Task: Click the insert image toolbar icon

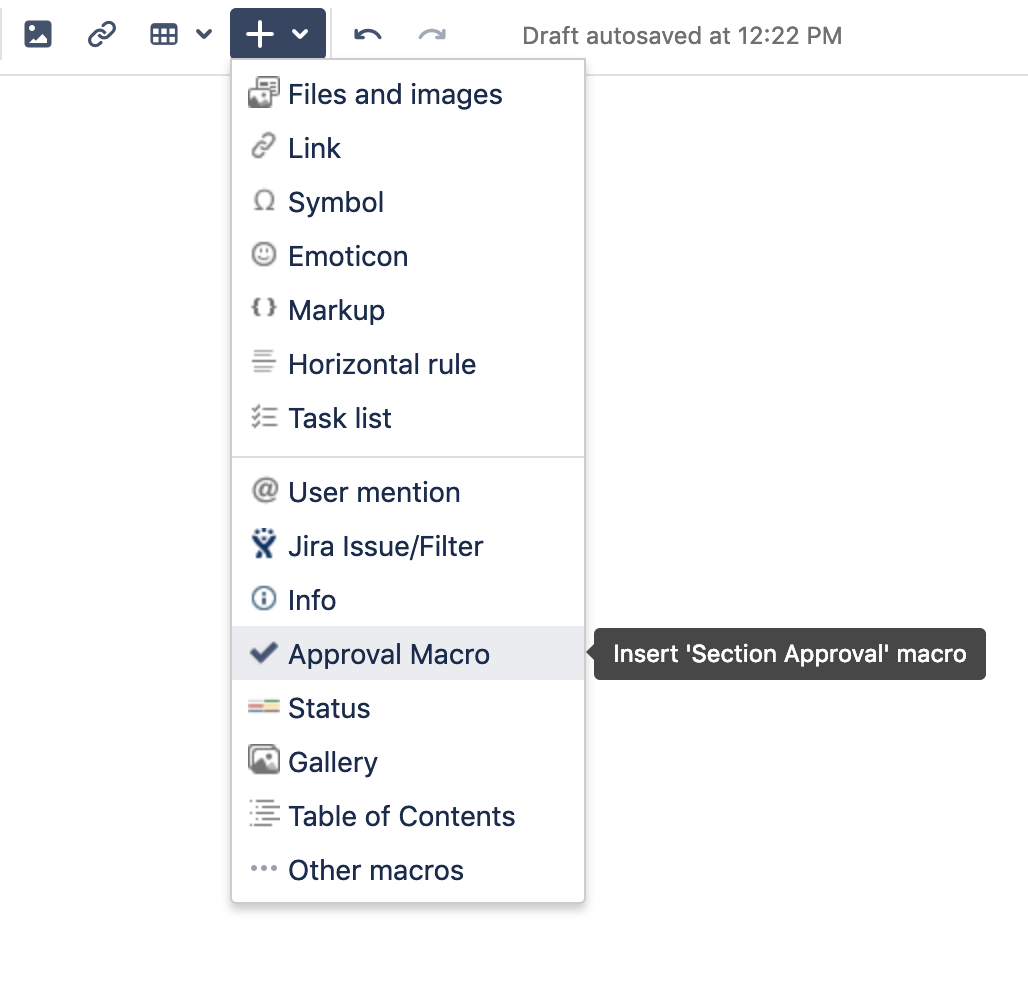Action: 38,35
